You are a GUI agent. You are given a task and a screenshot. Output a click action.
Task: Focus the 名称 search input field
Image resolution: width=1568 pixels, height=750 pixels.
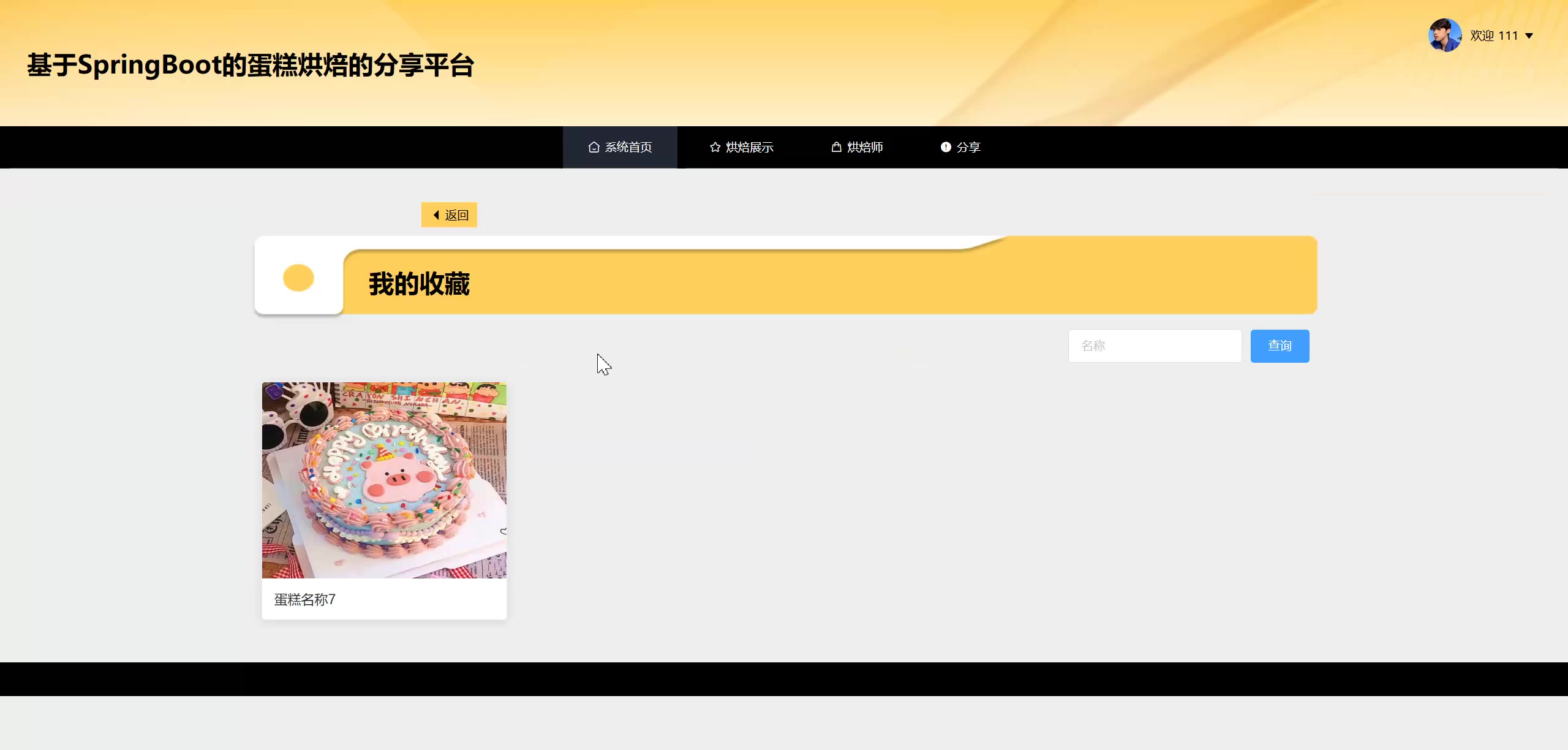[1155, 346]
